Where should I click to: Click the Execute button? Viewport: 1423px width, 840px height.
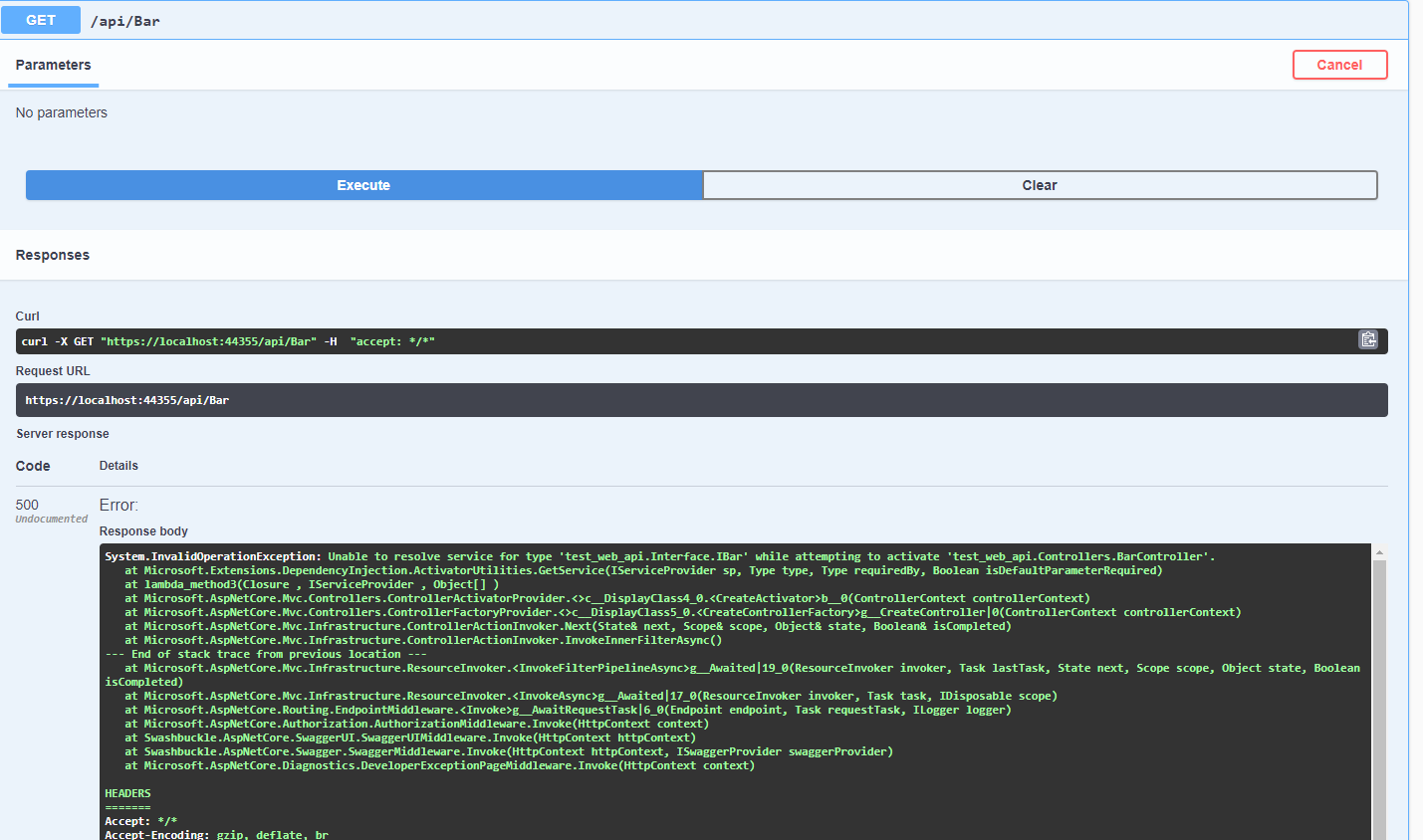click(x=363, y=185)
